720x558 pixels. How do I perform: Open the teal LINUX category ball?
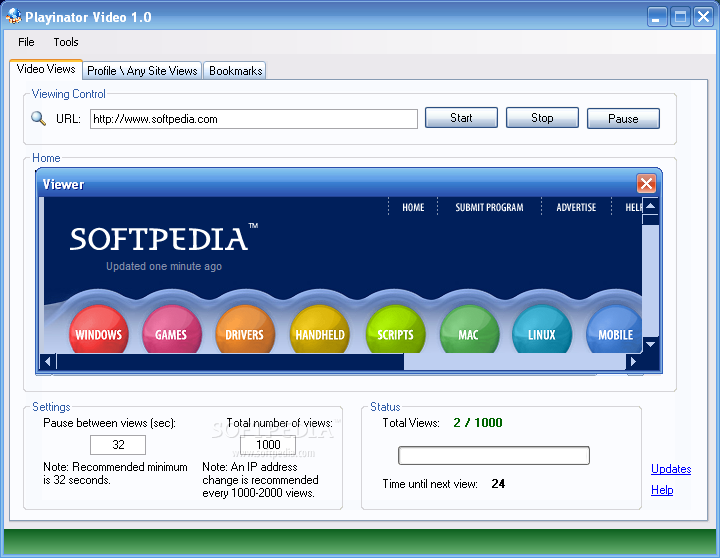(542, 330)
